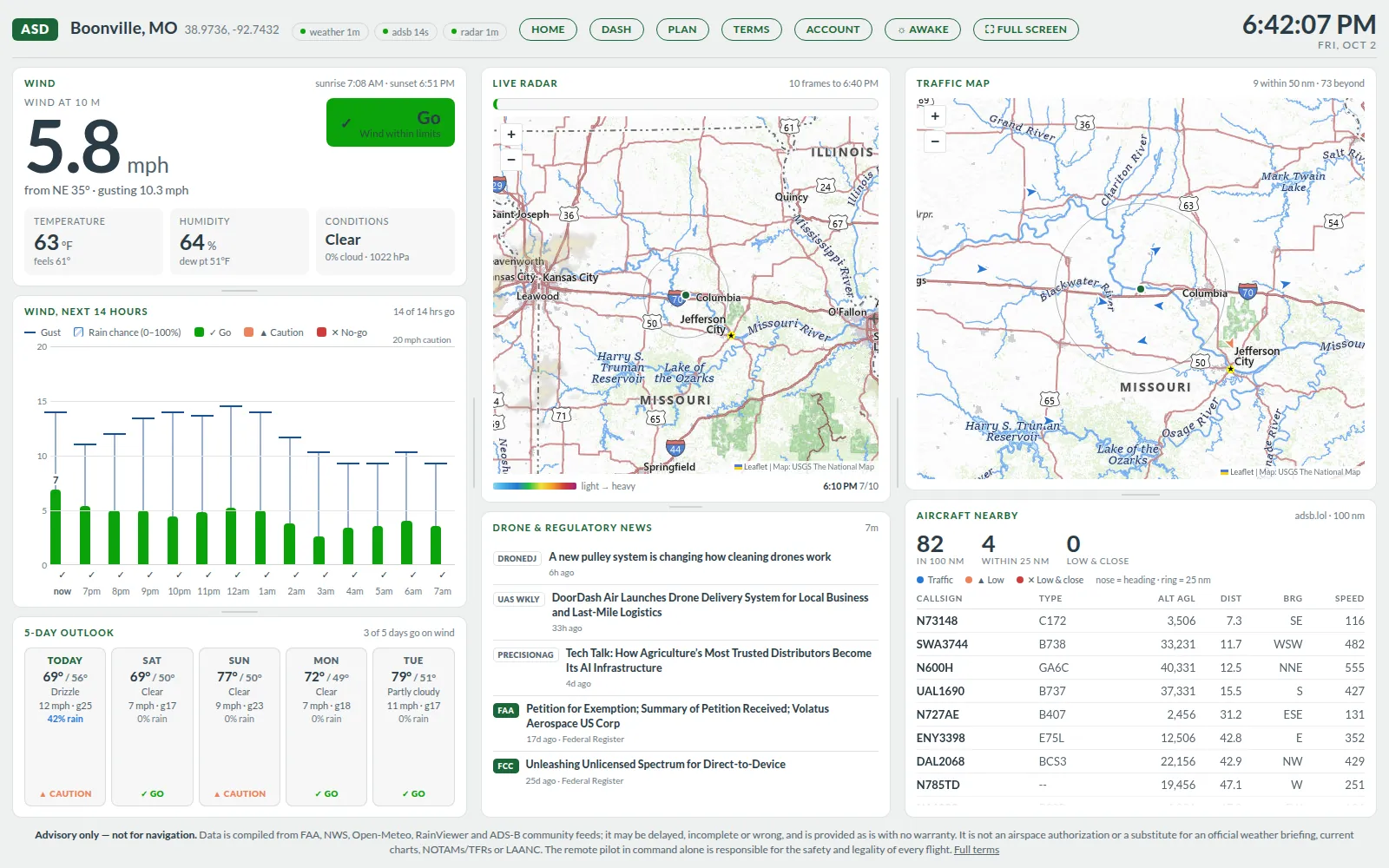Click the blue Traffic legend dot

[x=920, y=580]
